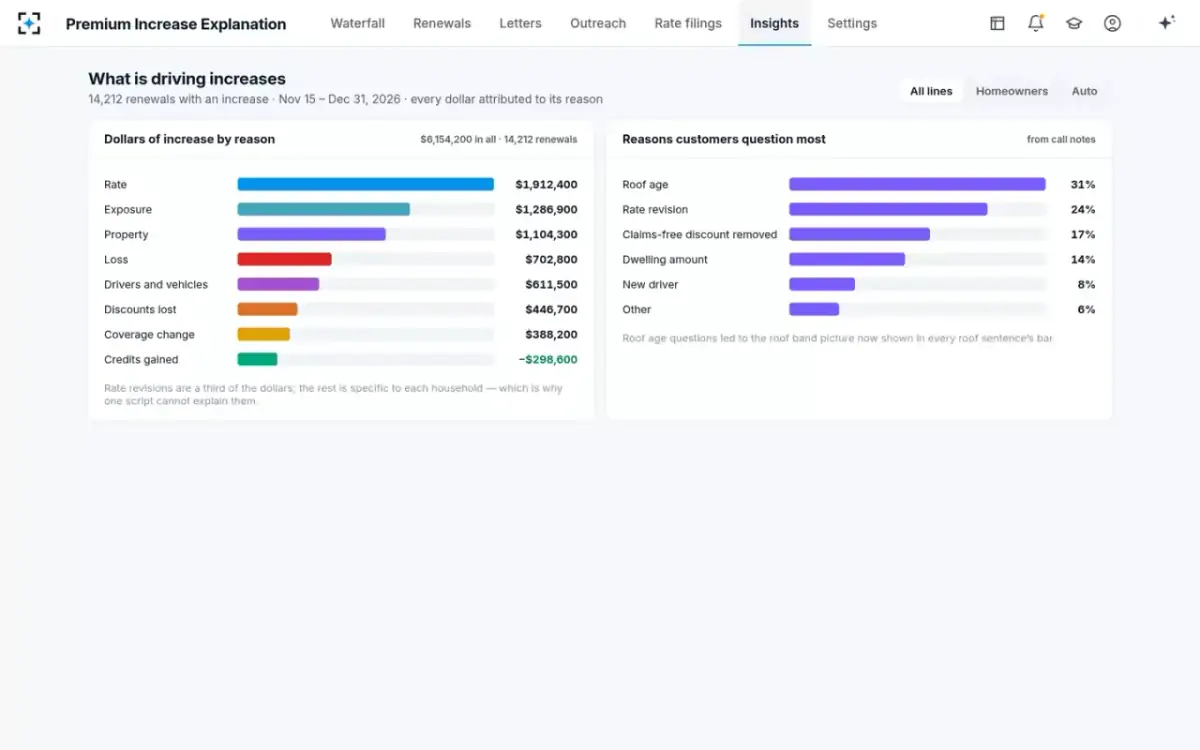Click the What is driving increases heading

tap(187, 79)
